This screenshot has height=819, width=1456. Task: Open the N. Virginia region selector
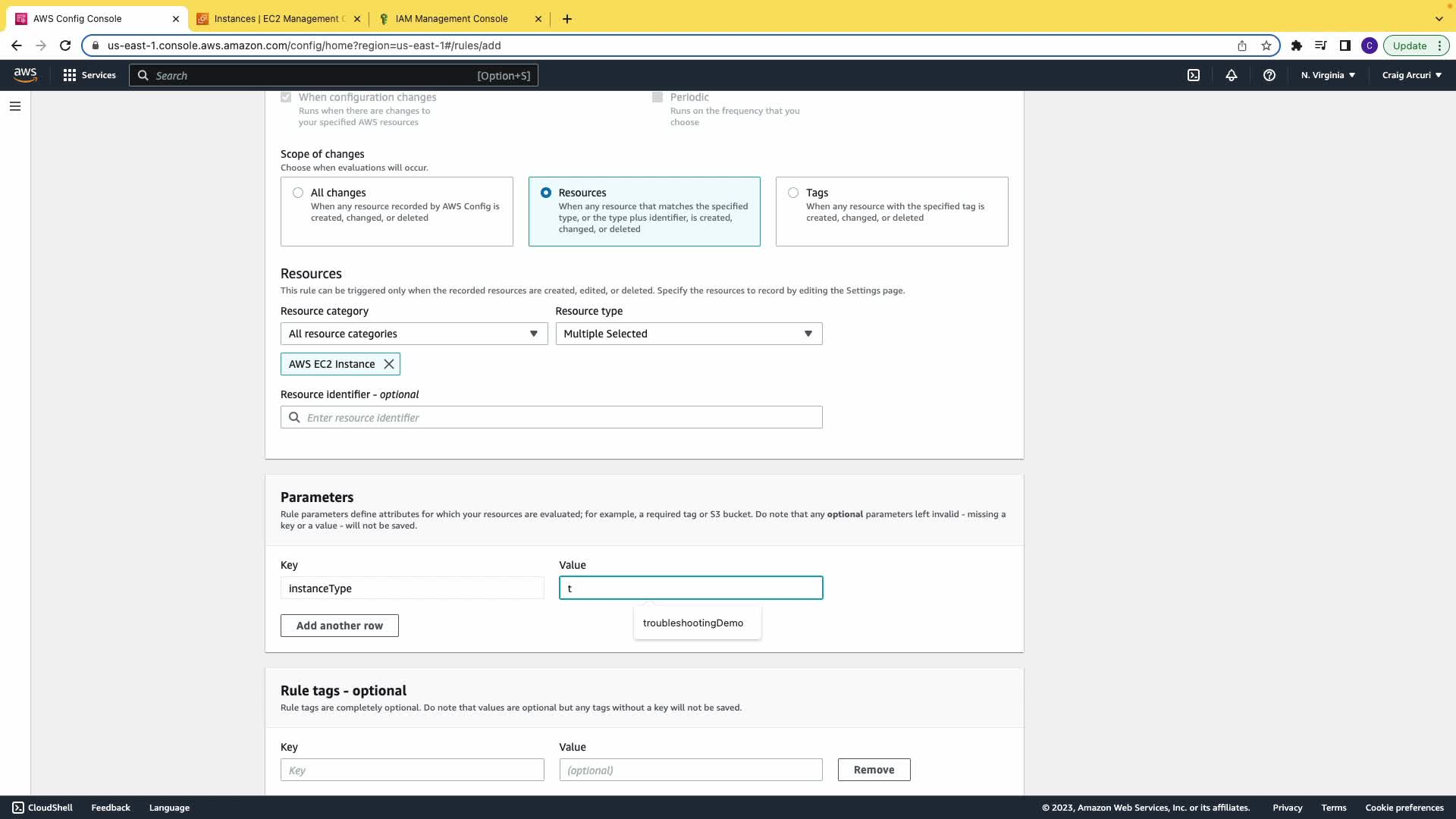1328,75
